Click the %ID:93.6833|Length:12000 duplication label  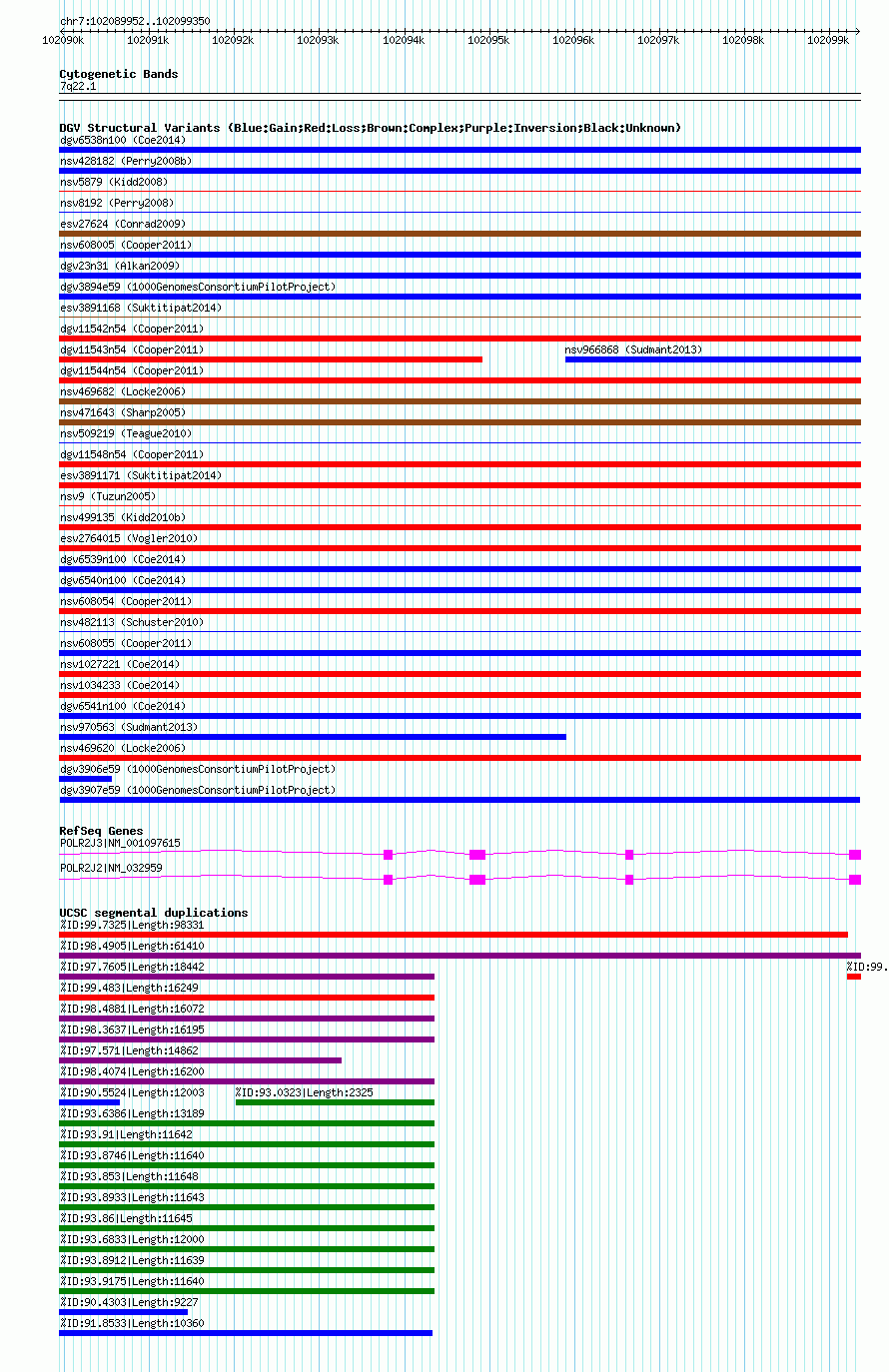(132, 1239)
